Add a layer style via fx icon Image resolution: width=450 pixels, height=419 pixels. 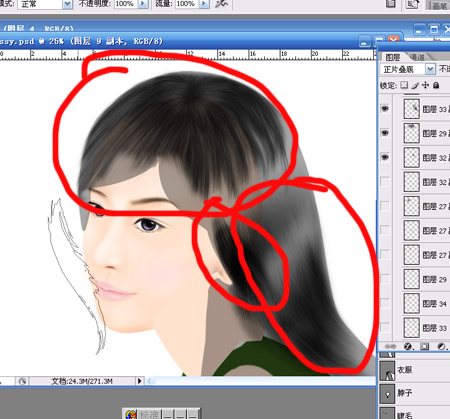408,346
